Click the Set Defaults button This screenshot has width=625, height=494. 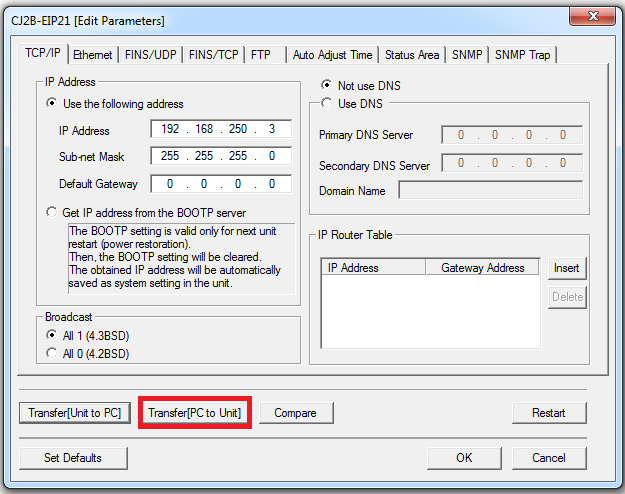coord(73,458)
